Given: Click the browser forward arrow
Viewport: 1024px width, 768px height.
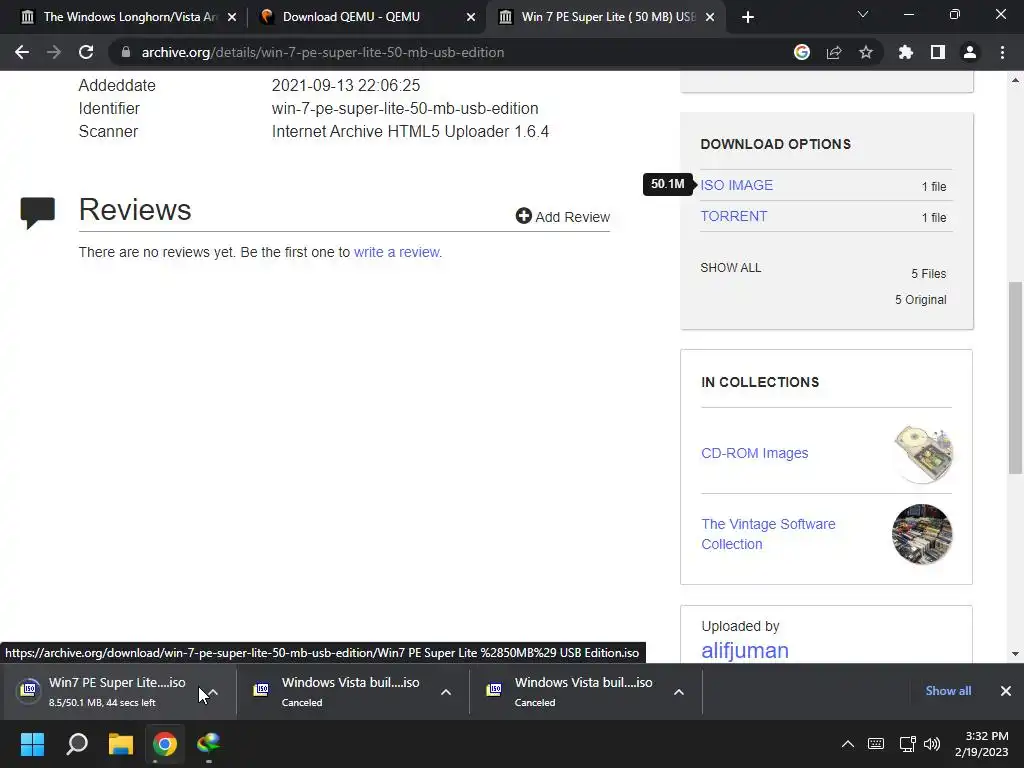Looking at the screenshot, I should pyautogui.click(x=54, y=52).
